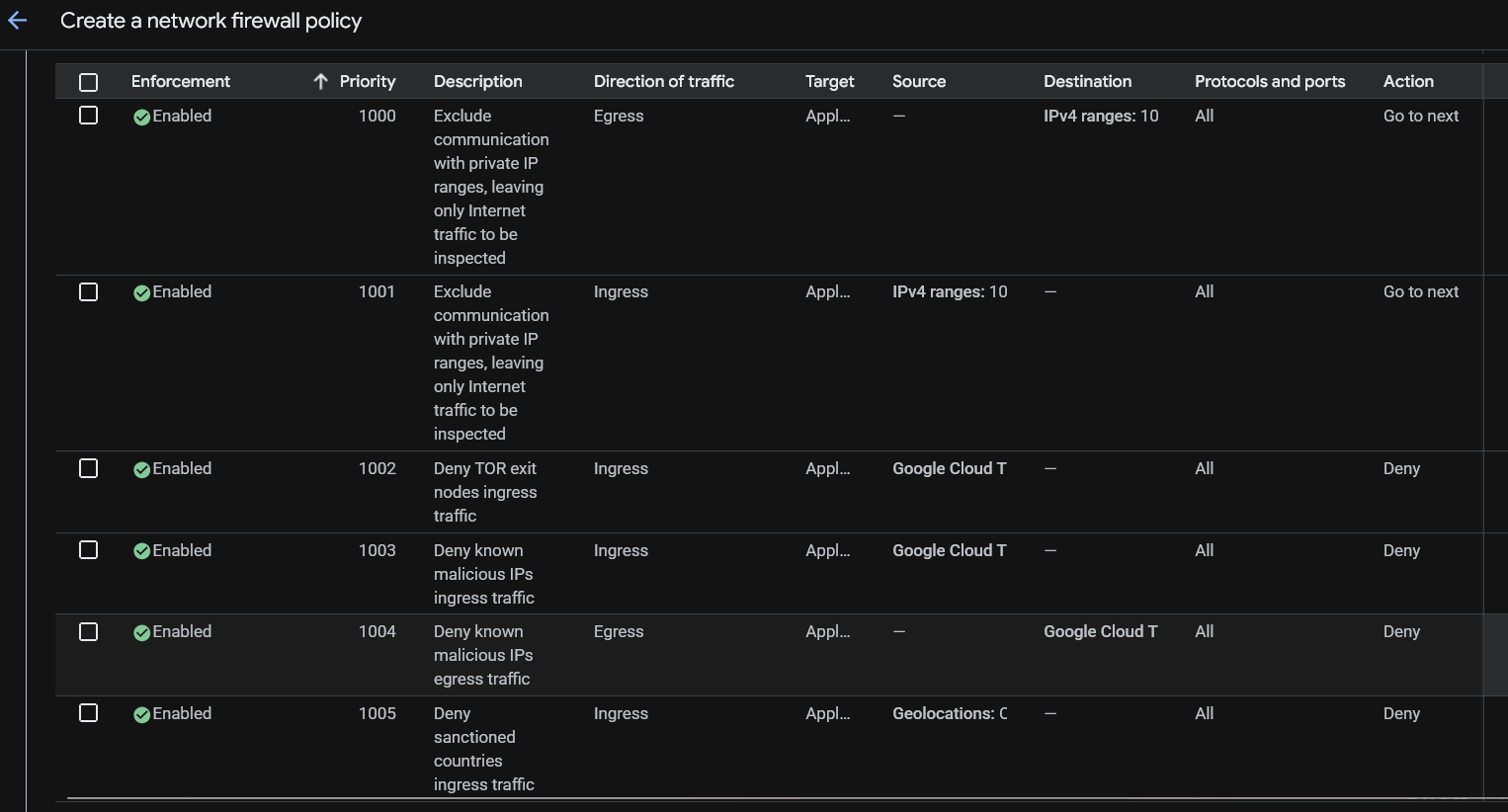Select the checkbox for rule 1005
The image size is (1508, 812).
click(x=88, y=713)
